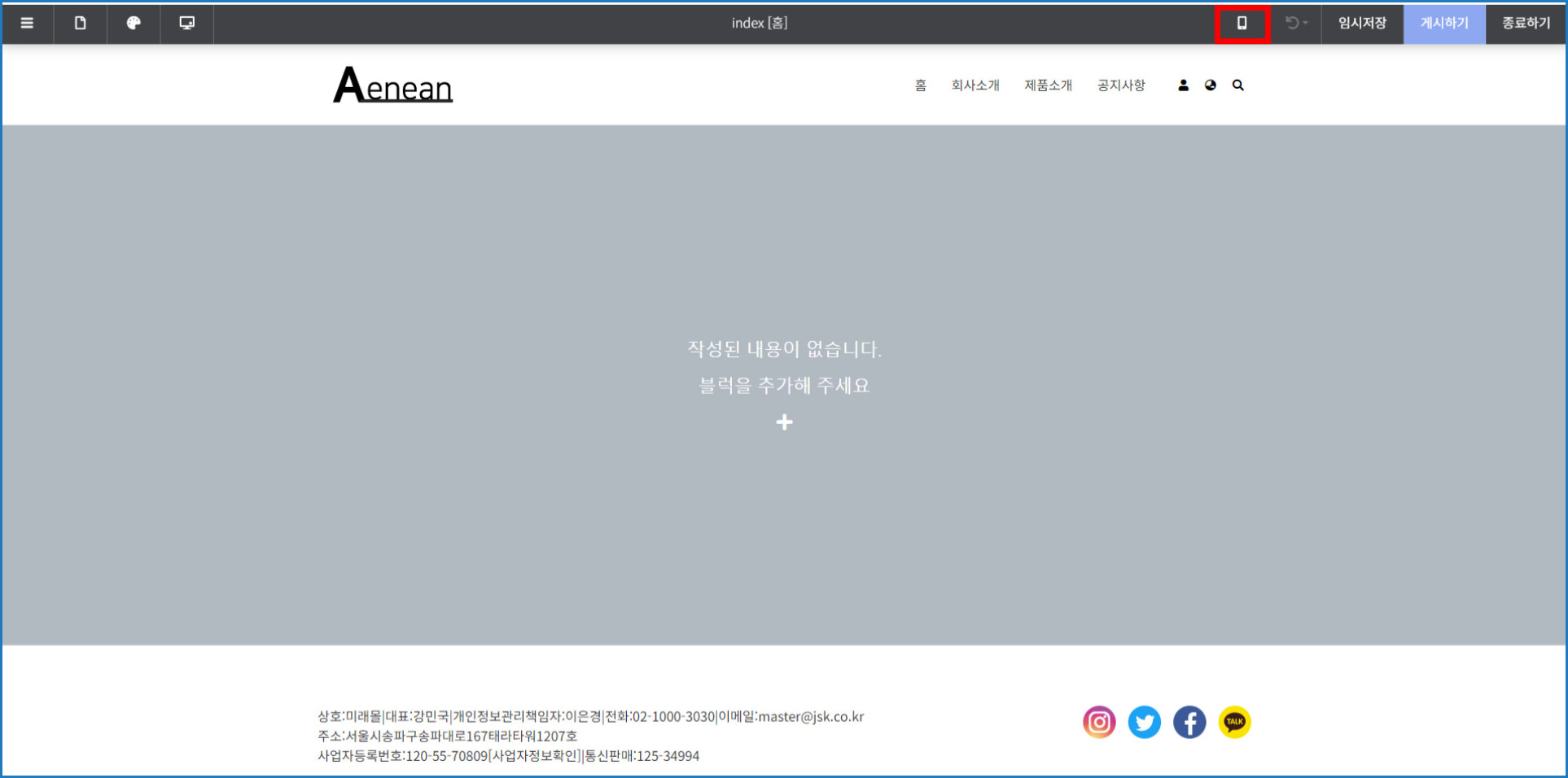
Task: Open the Instagram social icon
Action: pyautogui.click(x=1099, y=722)
